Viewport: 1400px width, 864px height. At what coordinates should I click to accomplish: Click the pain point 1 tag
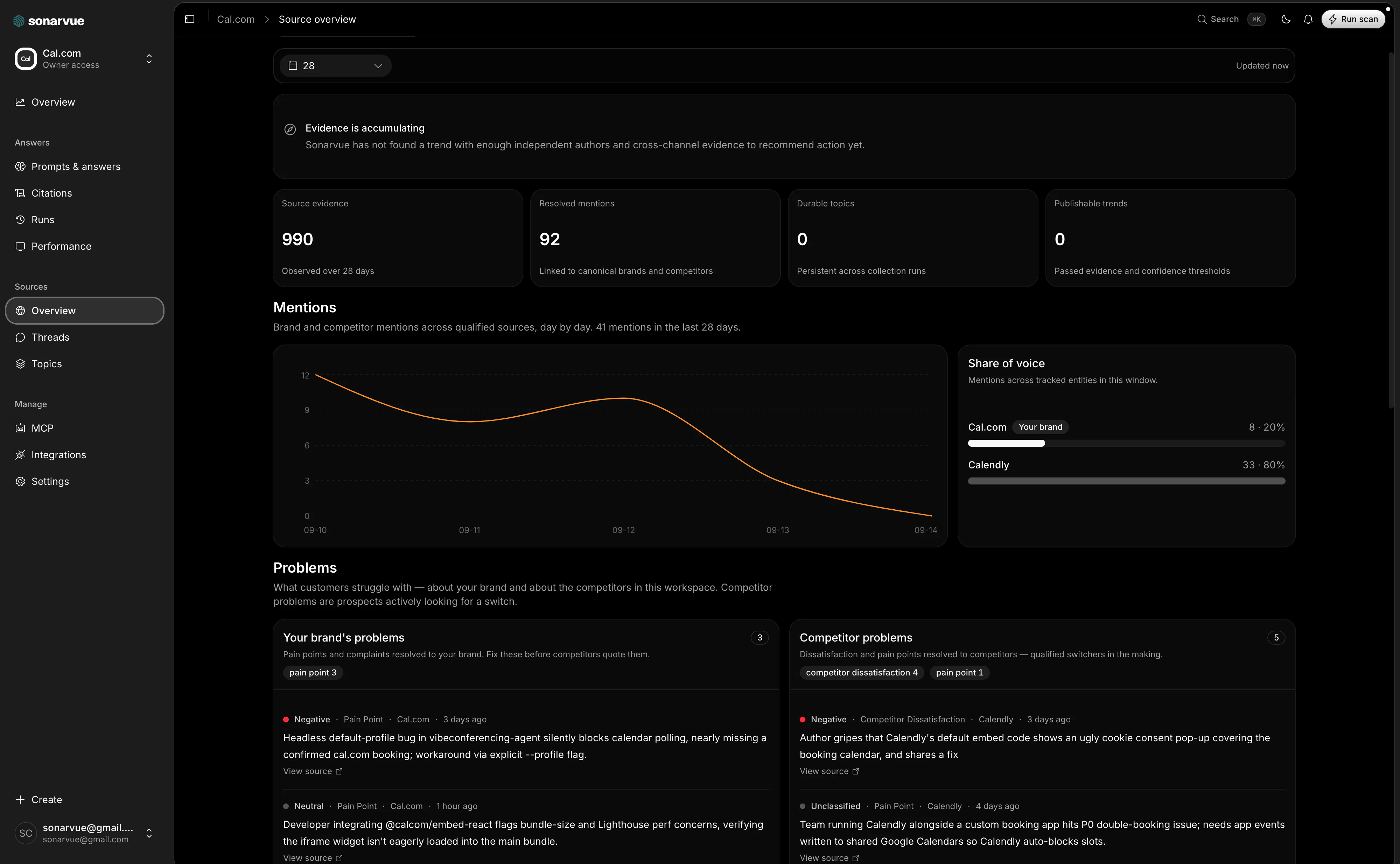(x=959, y=673)
